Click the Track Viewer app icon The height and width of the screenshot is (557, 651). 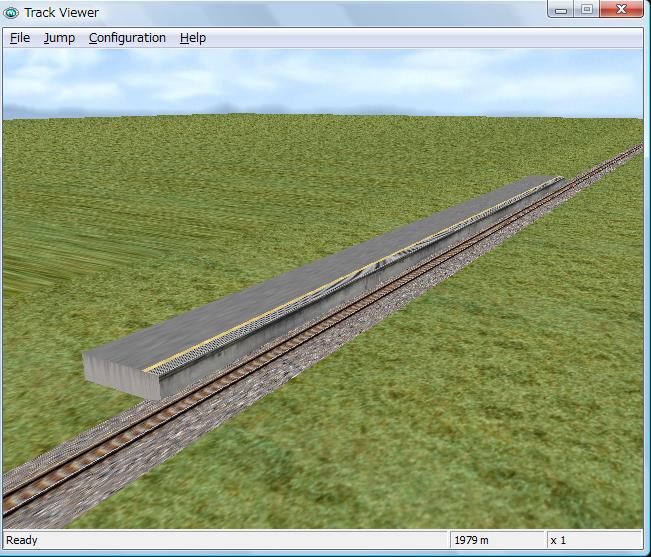pos(13,12)
